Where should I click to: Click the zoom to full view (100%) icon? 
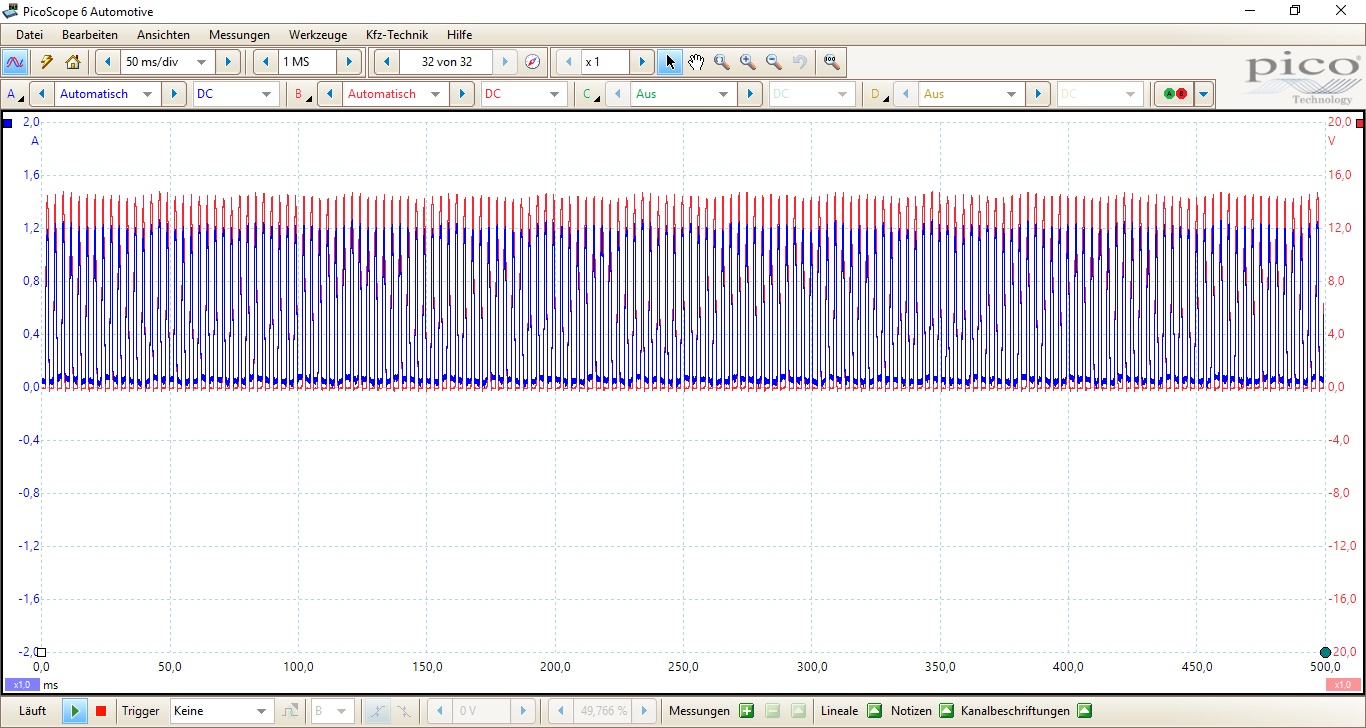831,62
